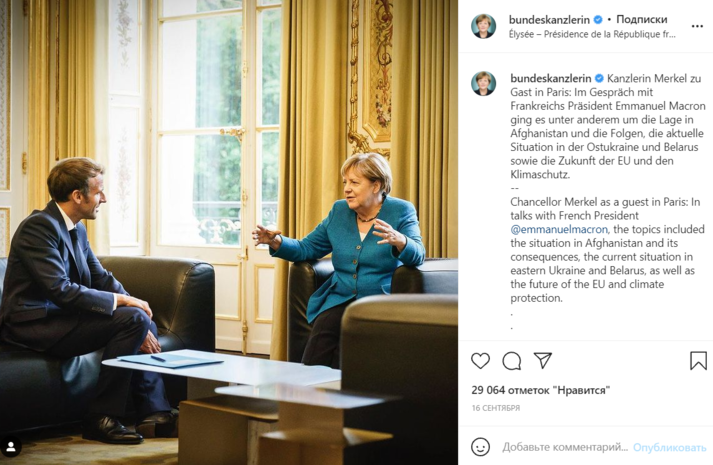Open bundeskanzlerin avatar beside caption
Viewport: 713px width, 465px height.
pos(483,83)
